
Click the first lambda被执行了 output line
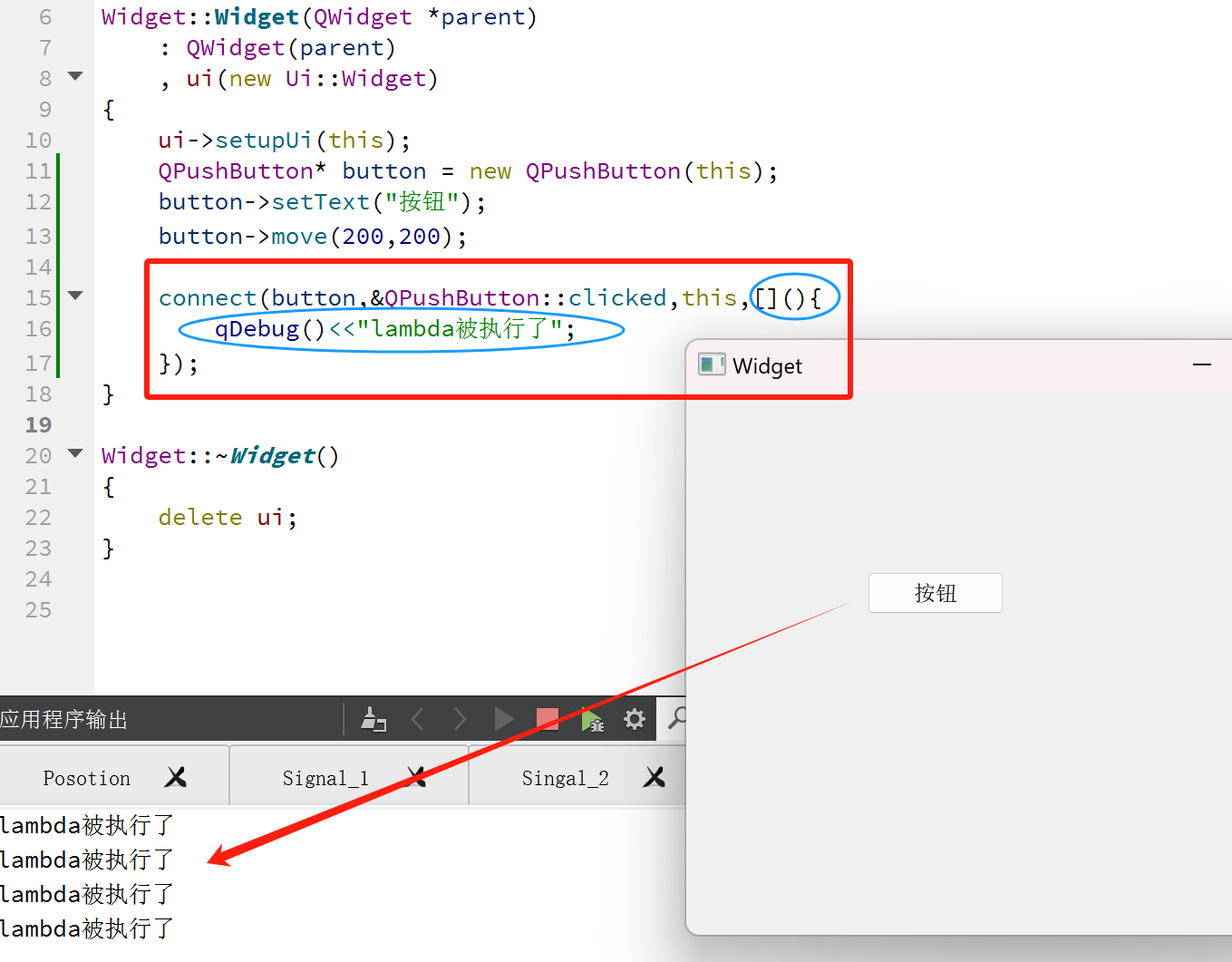click(x=87, y=825)
